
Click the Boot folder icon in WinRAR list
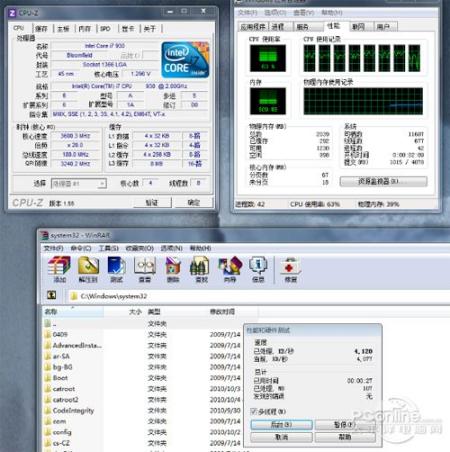48,378
